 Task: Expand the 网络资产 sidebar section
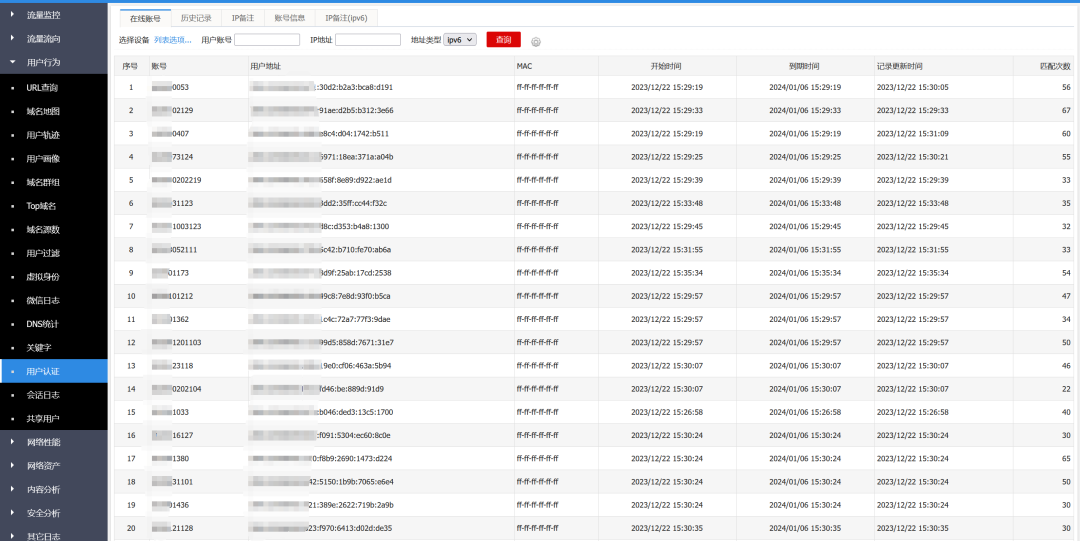(x=54, y=466)
